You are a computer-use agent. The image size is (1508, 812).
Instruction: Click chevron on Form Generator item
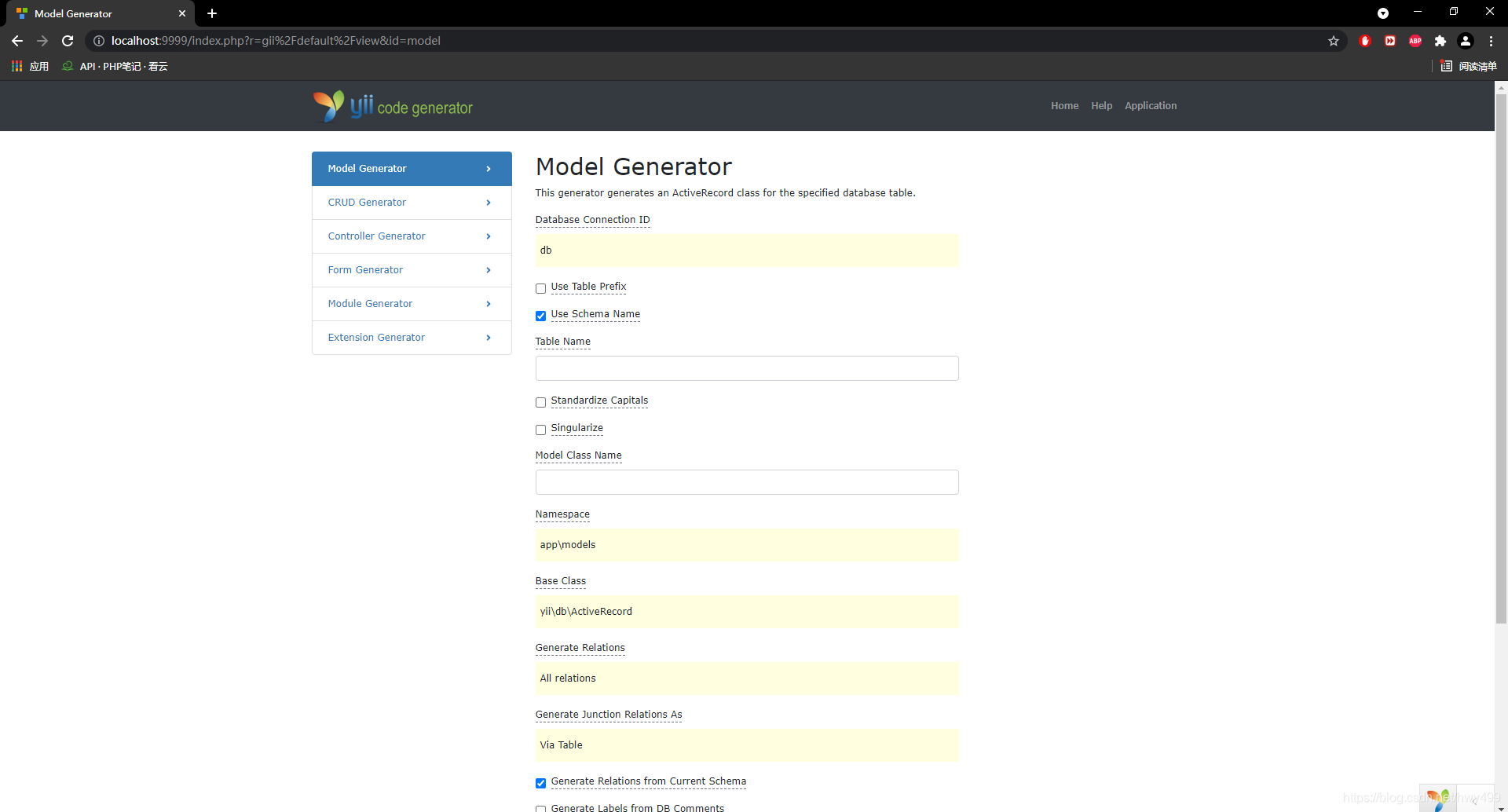pos(489,270)
